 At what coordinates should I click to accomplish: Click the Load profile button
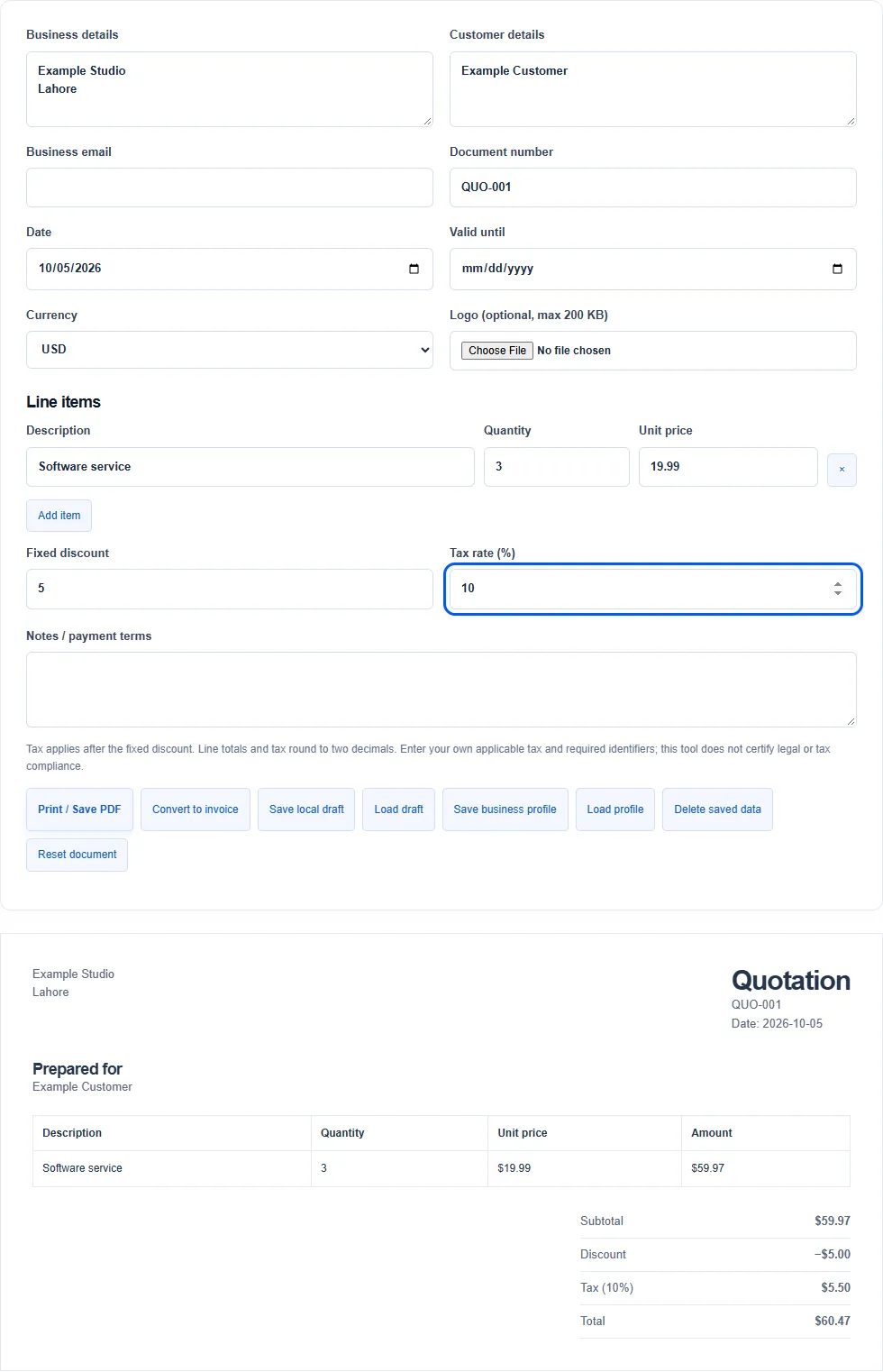[x=615, y=809]
